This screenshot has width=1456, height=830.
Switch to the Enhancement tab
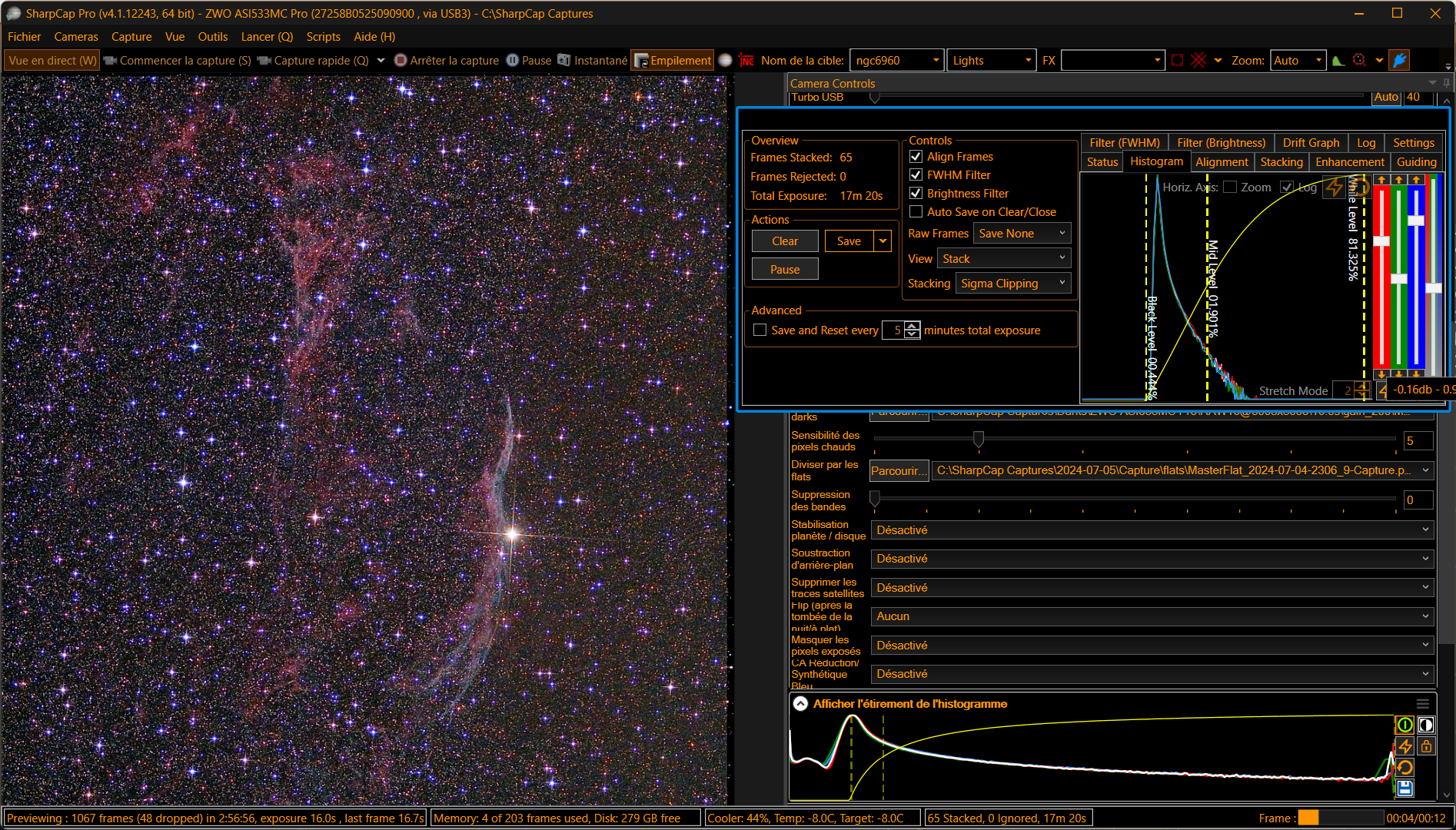click(x=1349, y=161)
